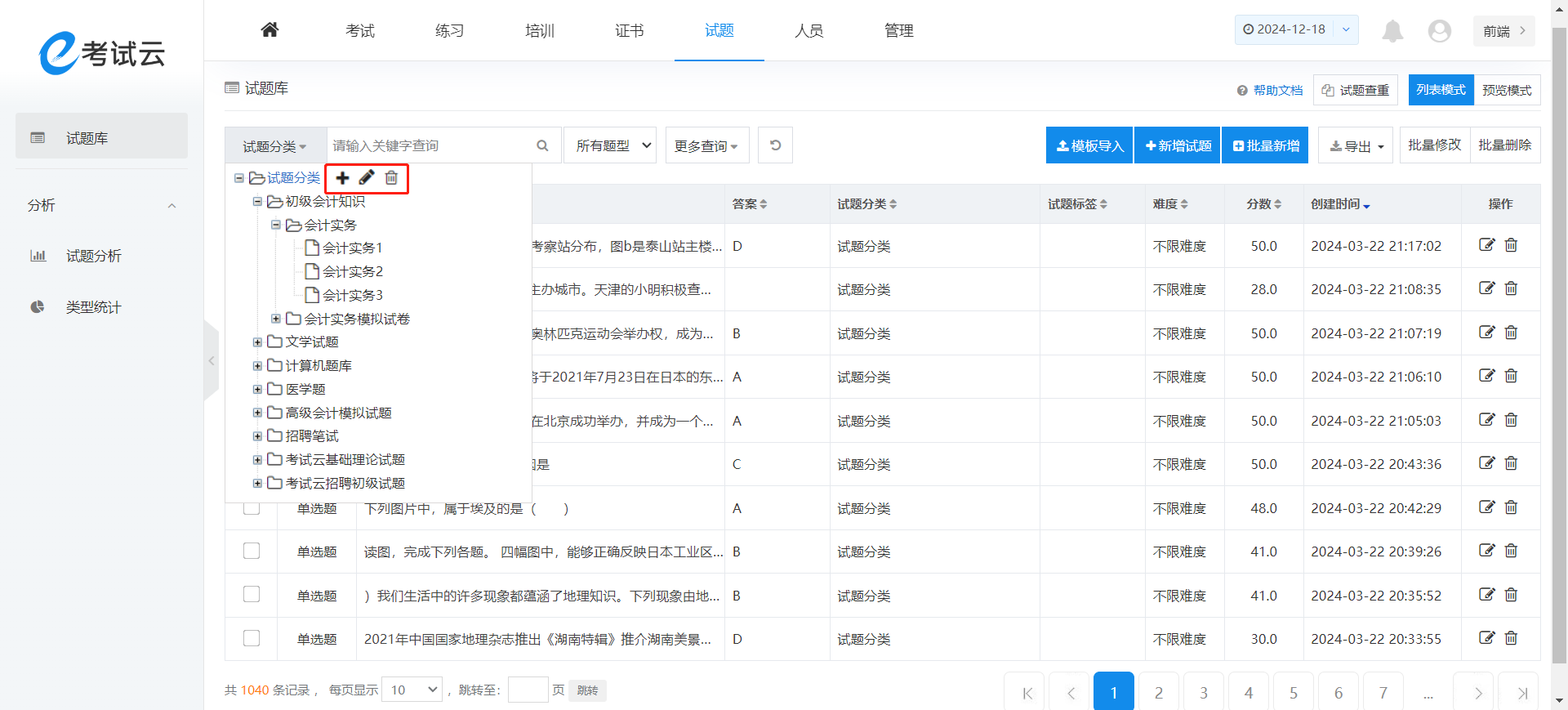Select the checkbox for 2021年中国国家地理 row
1568x710 pixels.
tap(252, 639)
